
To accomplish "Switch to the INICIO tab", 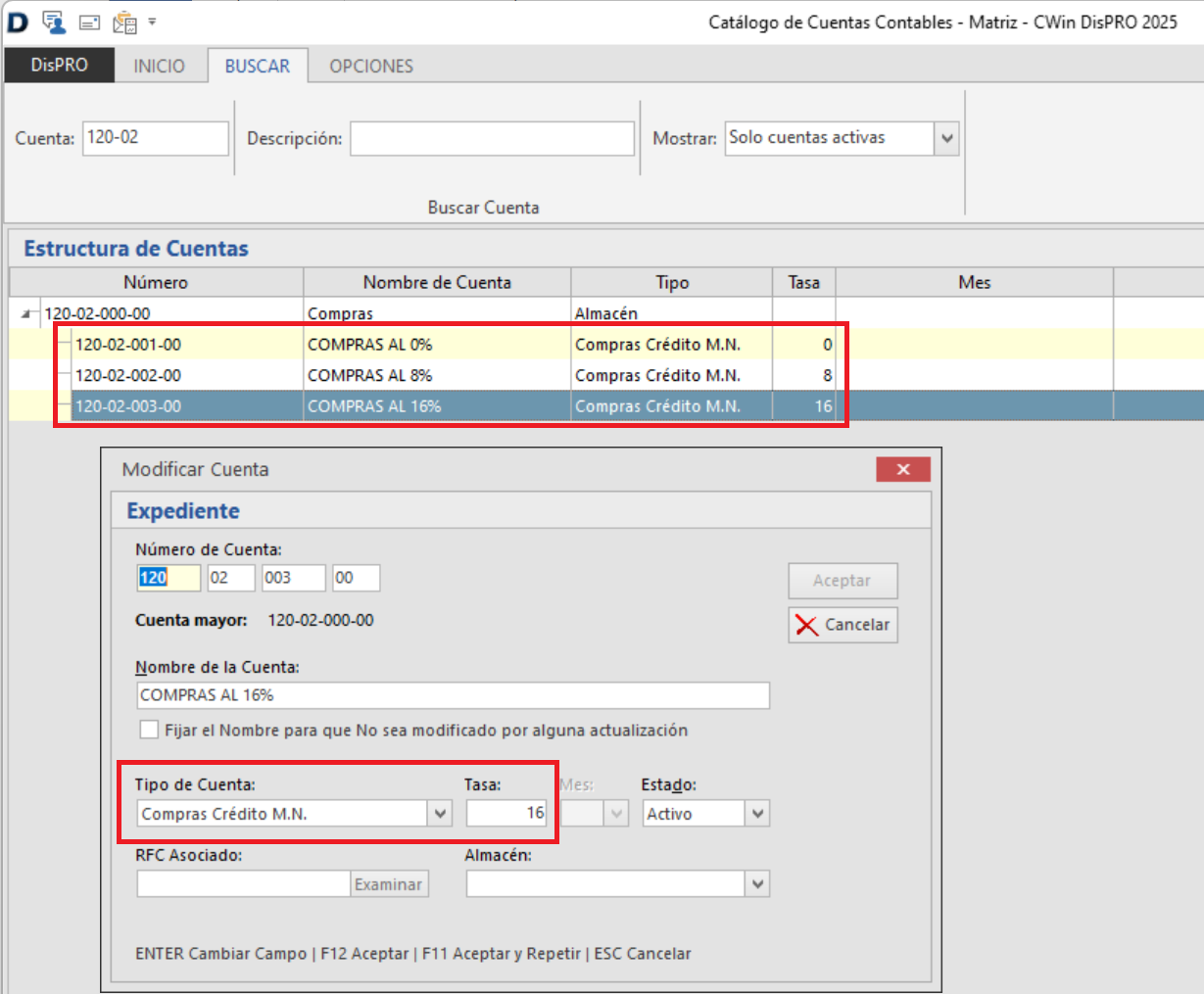I will 159,66.
